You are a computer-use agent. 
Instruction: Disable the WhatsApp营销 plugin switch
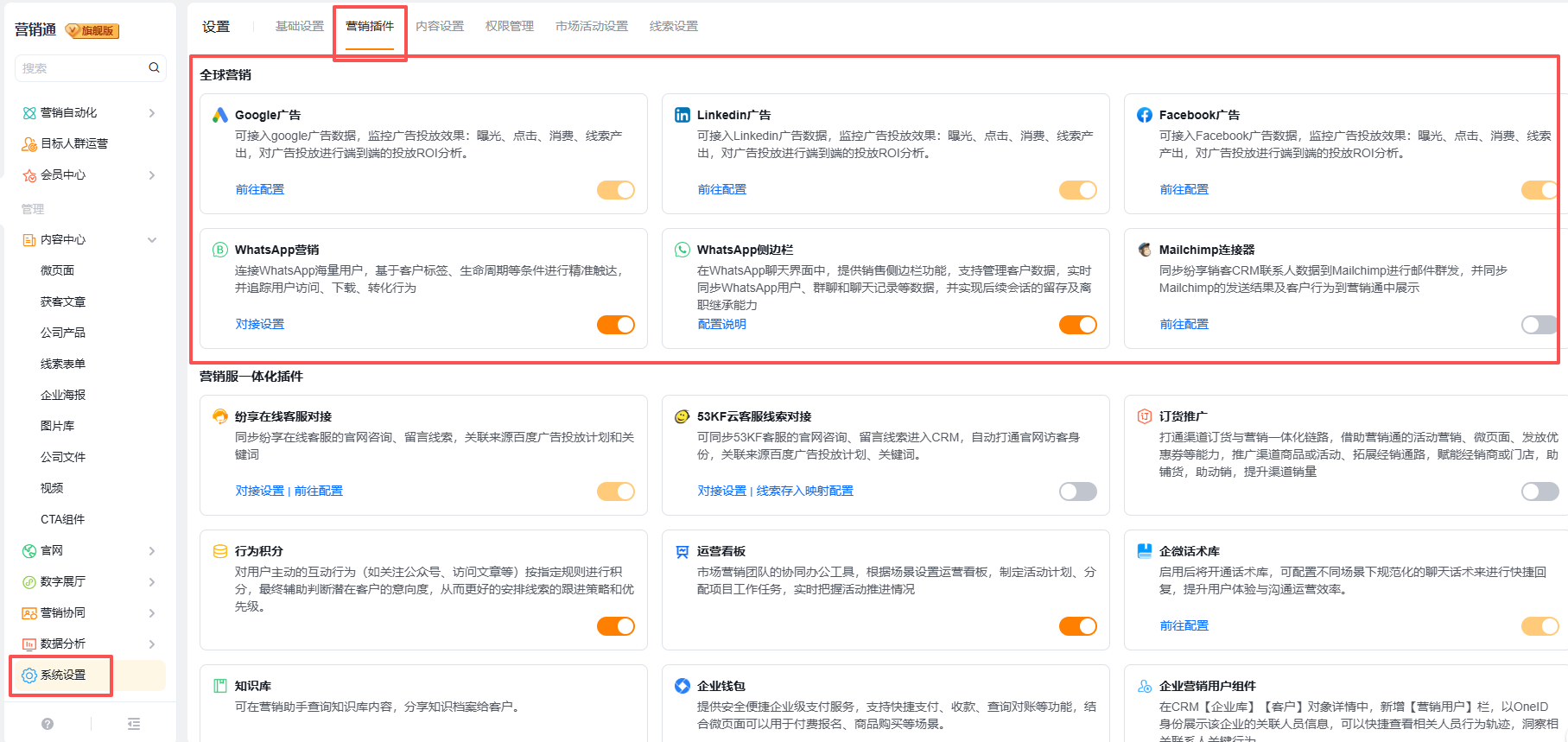[616, 325]
